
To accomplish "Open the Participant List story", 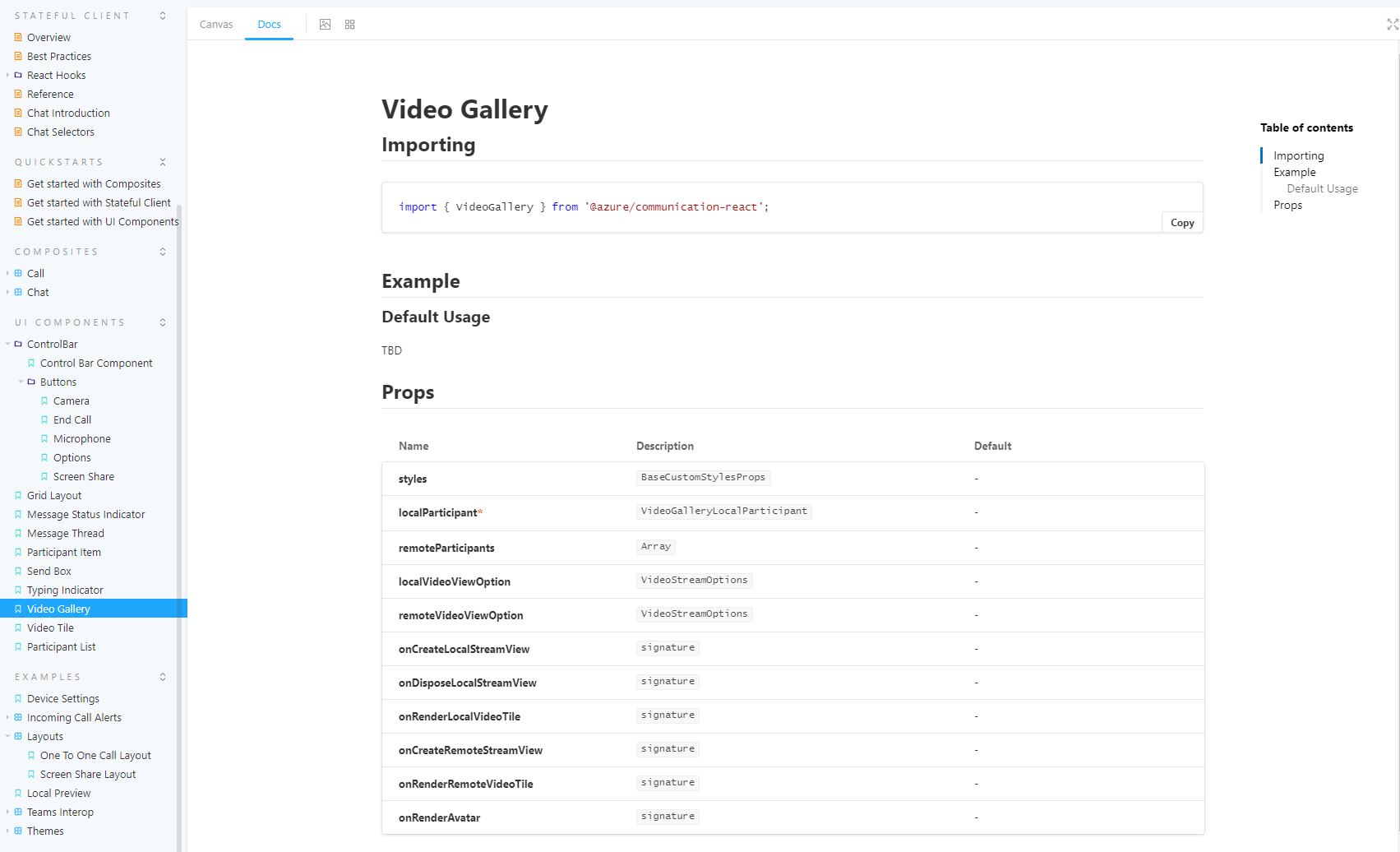I will (x=62, y=646).
